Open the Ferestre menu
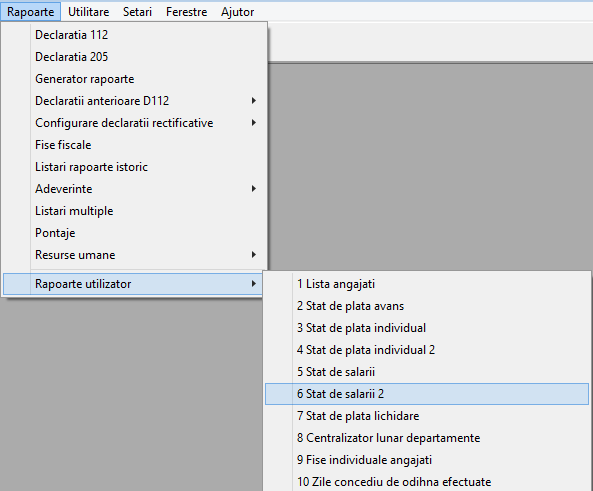The width and height of the screenshot is (593, 491). tap(186, 12)
